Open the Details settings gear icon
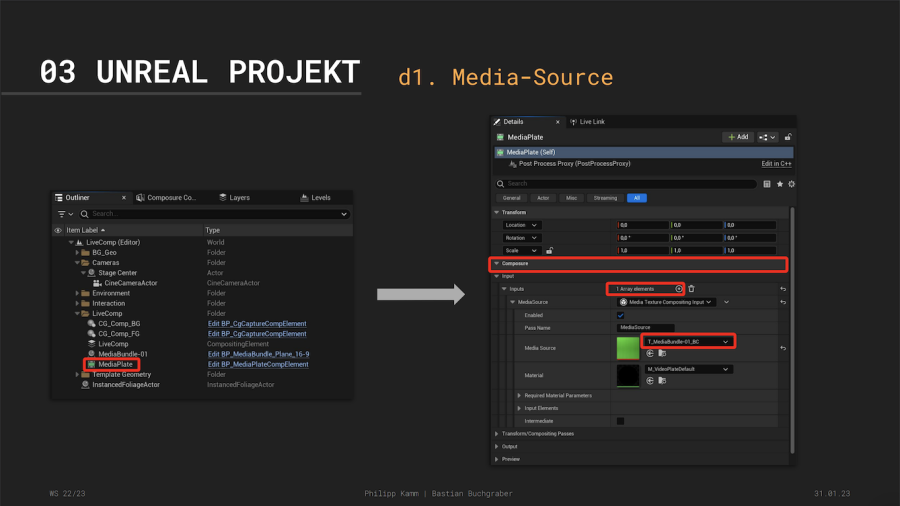The image size is (900, 506). [x=791, y=184]
